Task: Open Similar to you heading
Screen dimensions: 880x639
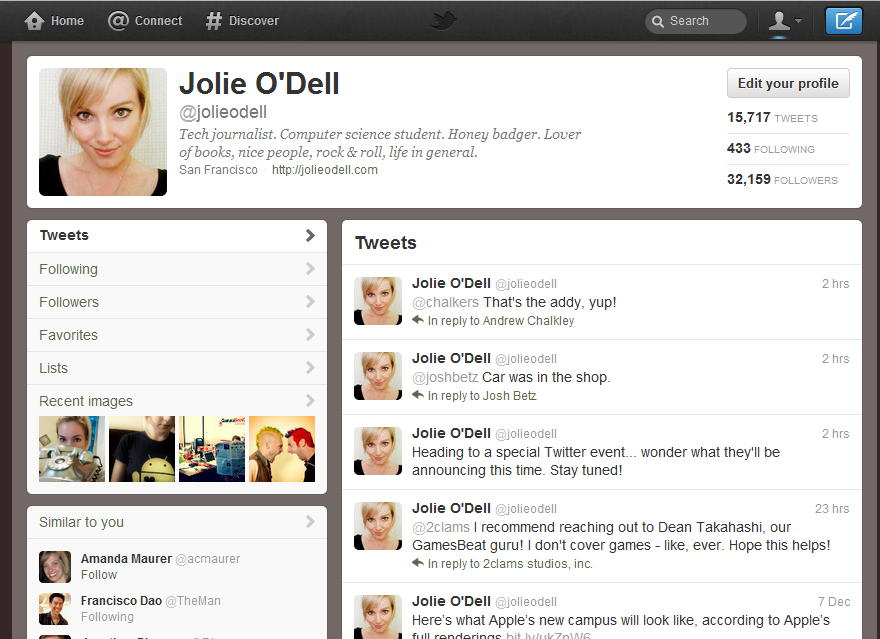Action: [81, 522]
